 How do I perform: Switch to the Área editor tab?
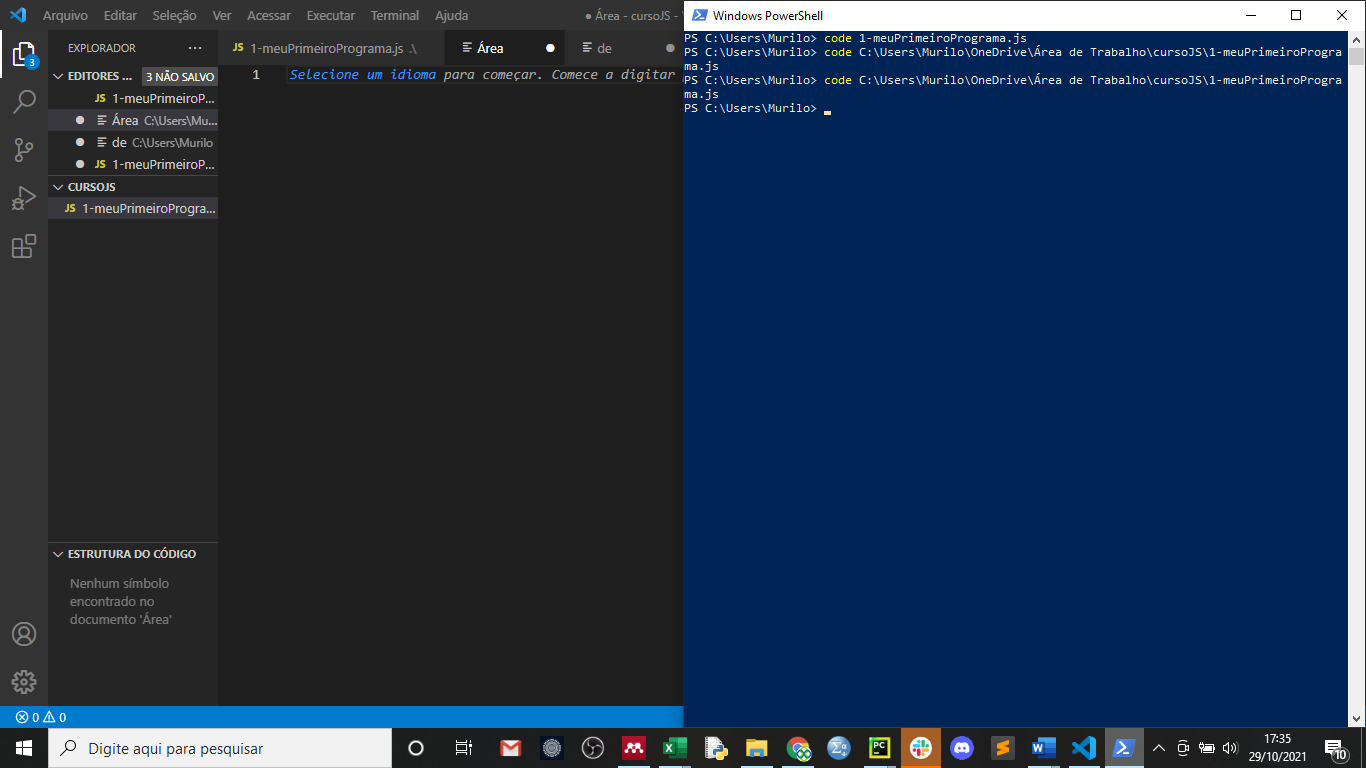point(504,48)
